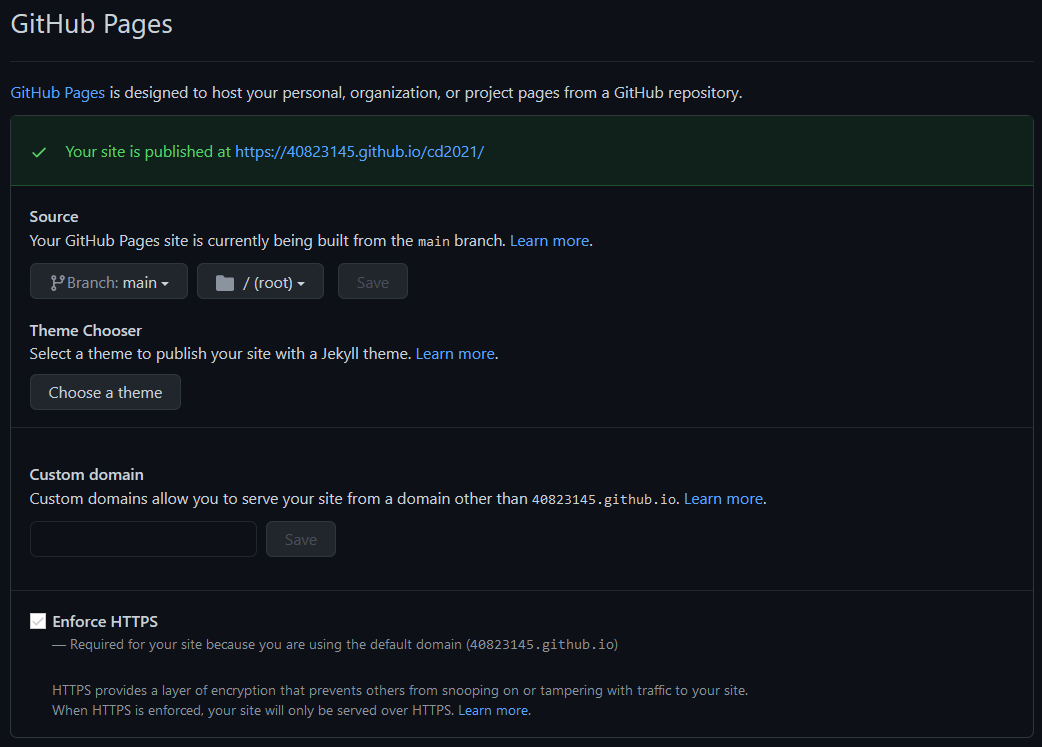The width and height of the screenshot is (1042, 747).
Task: Click the Theme Chooser heading
Action: click(x=86, y=330)
